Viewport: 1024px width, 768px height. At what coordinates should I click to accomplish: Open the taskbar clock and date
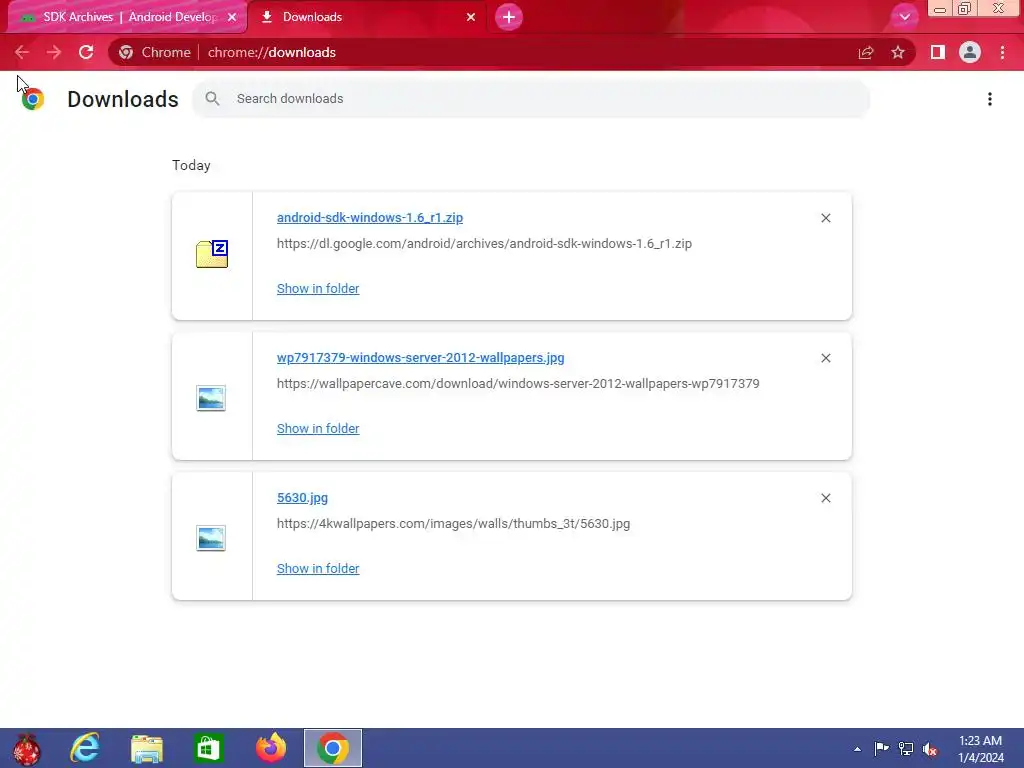[980, 749]
